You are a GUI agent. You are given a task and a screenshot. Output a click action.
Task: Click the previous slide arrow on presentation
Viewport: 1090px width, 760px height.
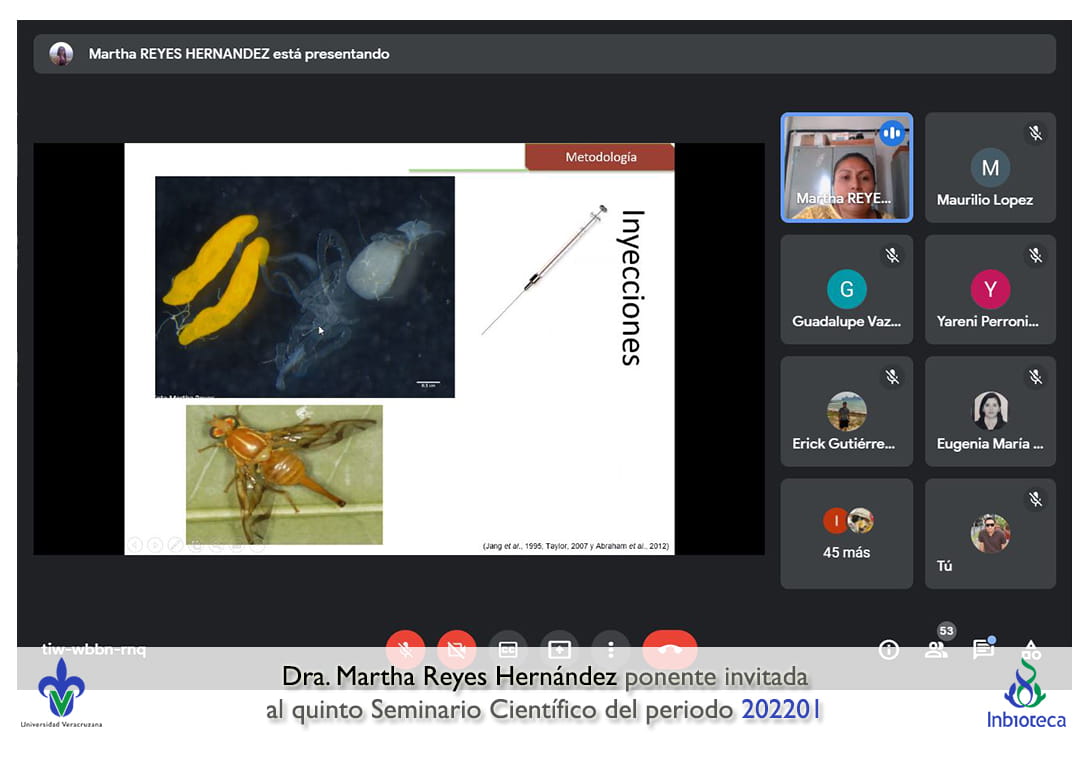coord(135,544)
